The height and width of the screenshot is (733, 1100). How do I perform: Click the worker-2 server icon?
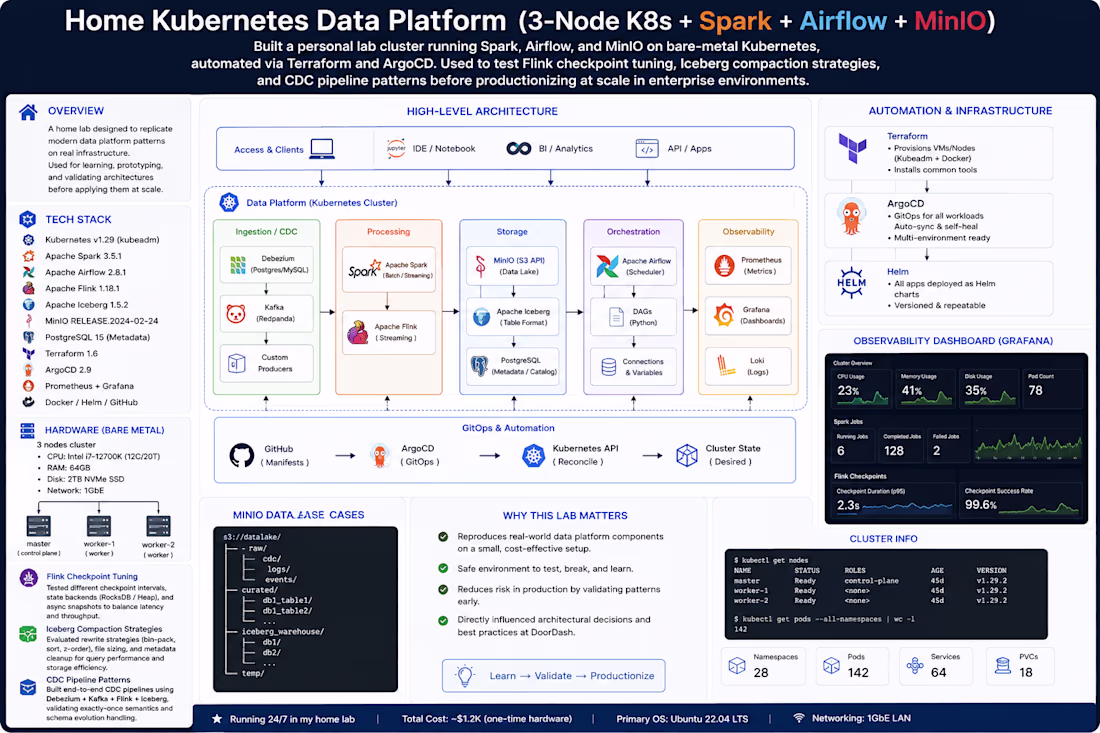[x=158, y=526]
